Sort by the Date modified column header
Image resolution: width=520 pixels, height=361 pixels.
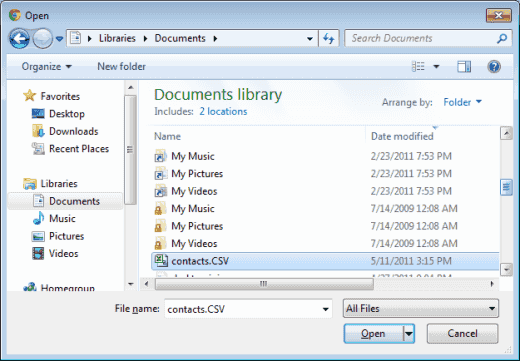coord(402,136)
